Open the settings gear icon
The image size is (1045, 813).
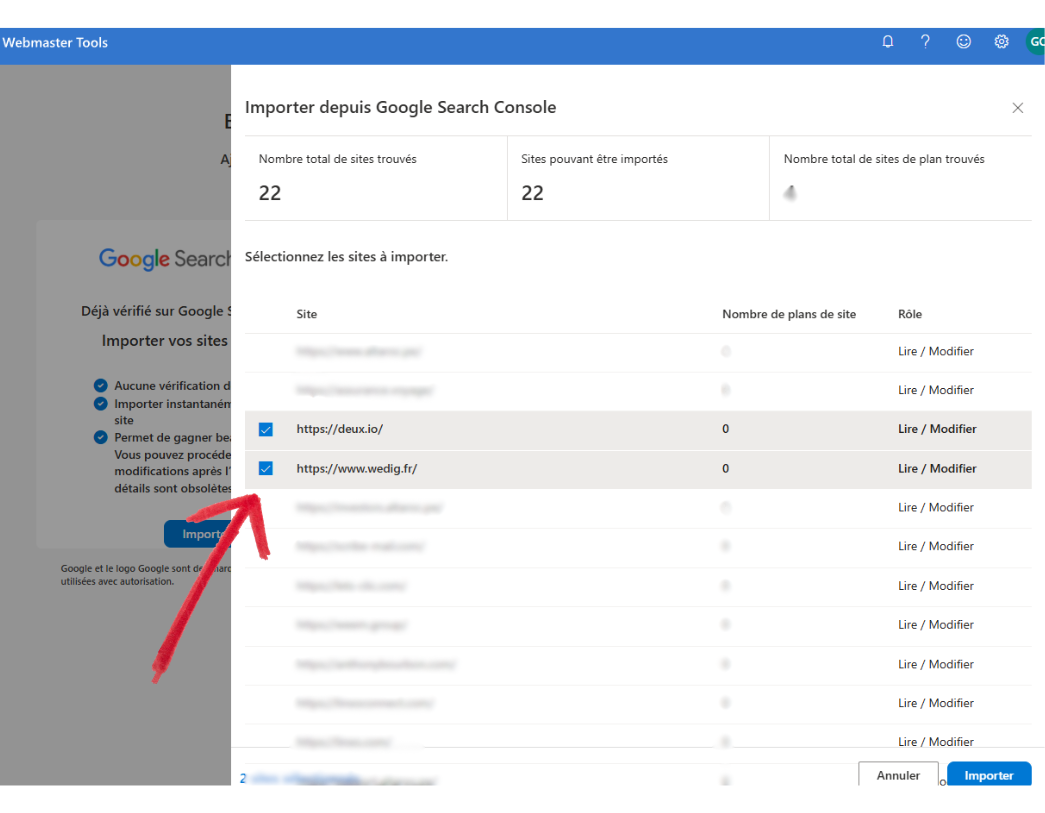[1001, 42]
